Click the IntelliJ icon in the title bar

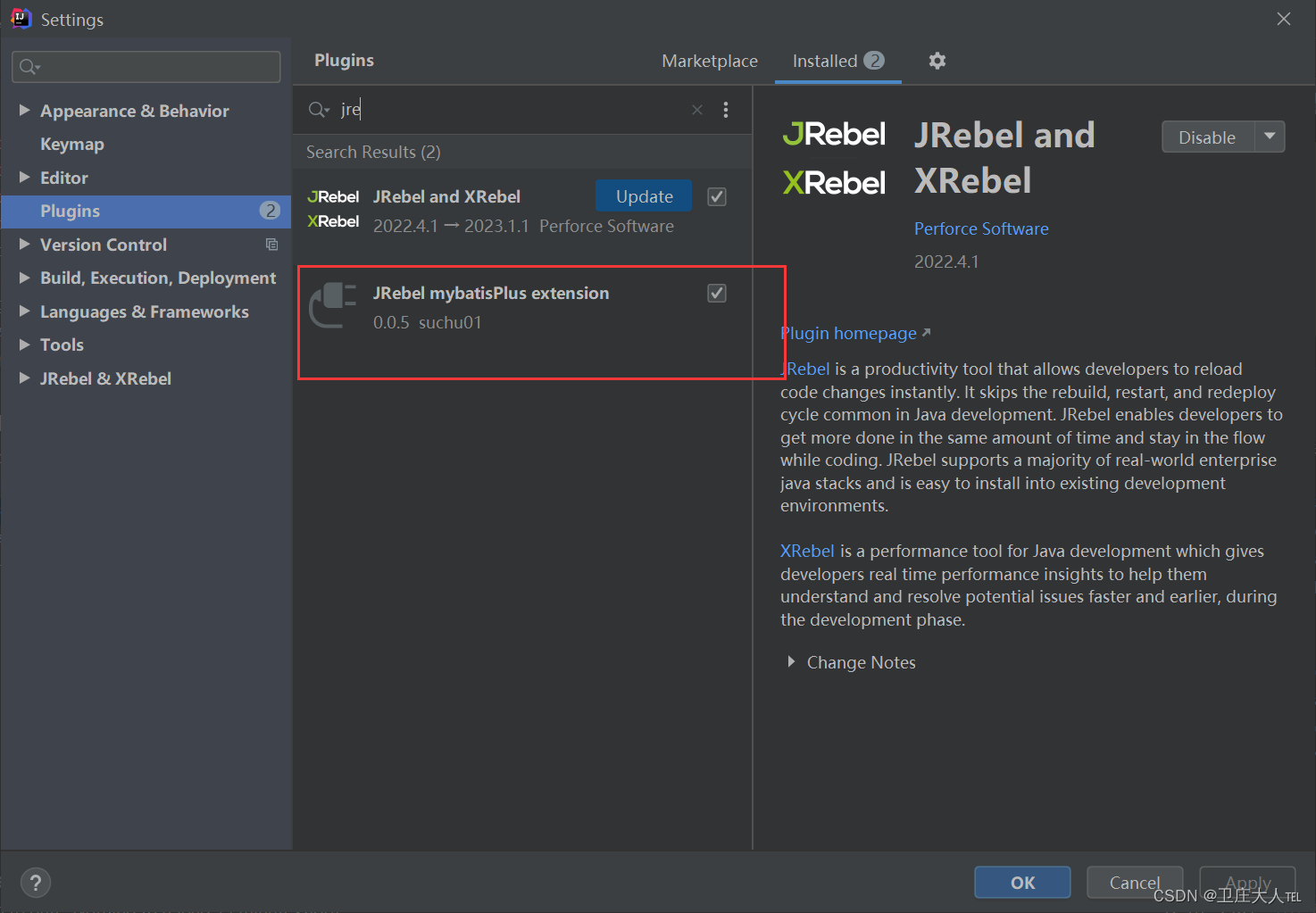click(21, 19)
